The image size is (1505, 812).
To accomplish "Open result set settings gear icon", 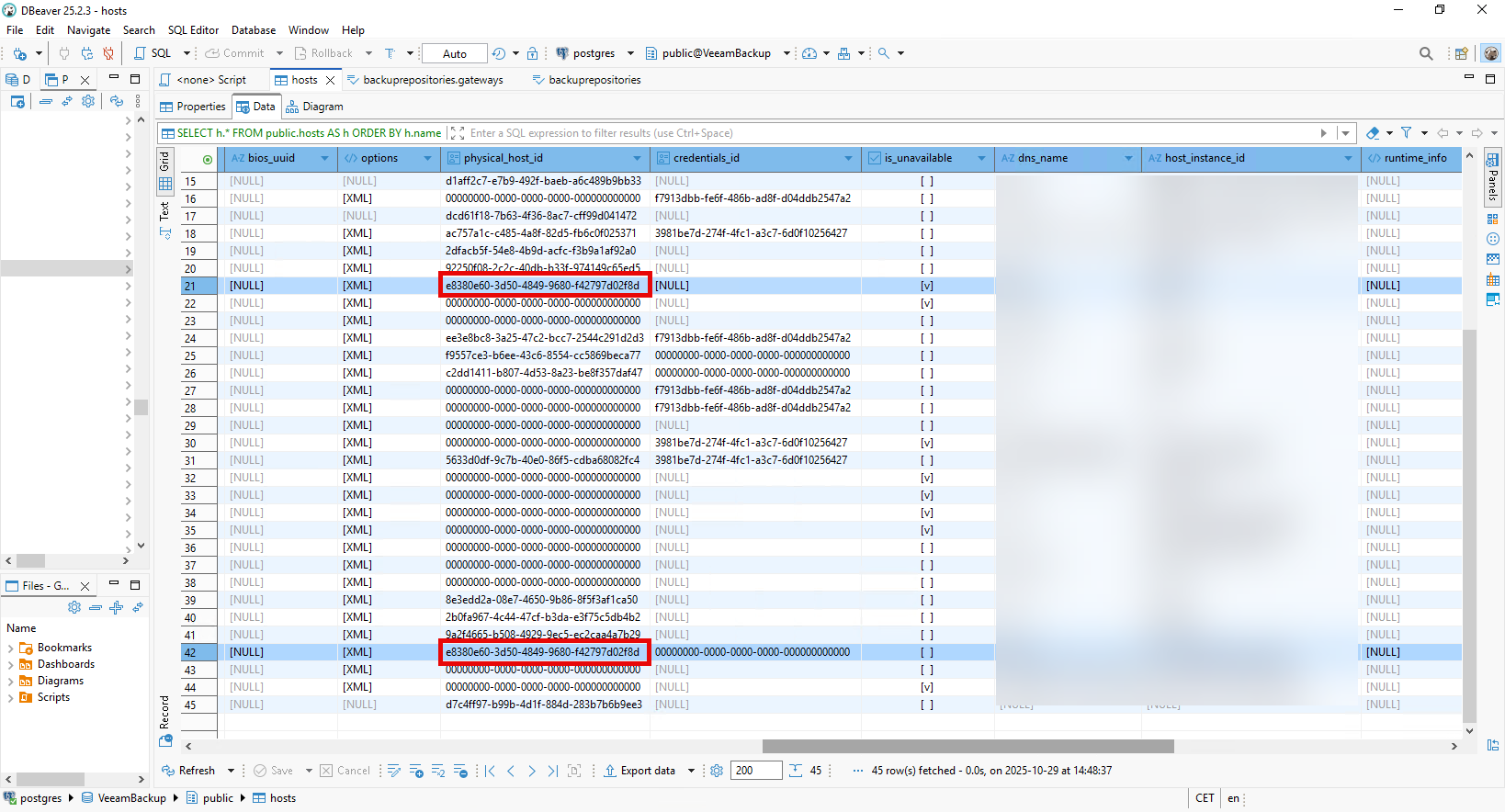I will coord(717,771).
